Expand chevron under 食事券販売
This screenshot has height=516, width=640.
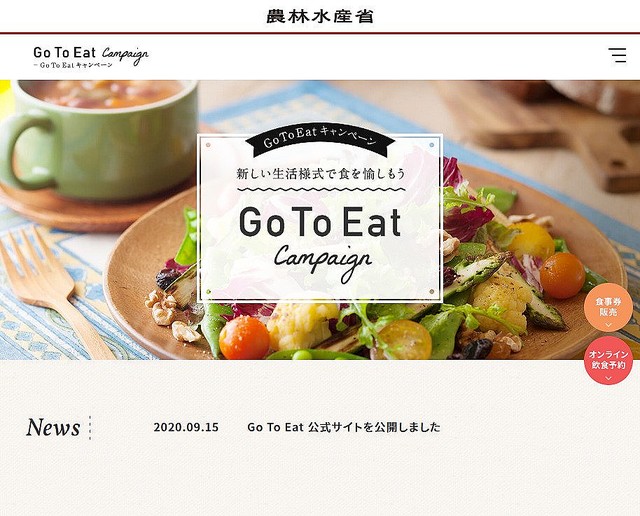click(608, 325)
